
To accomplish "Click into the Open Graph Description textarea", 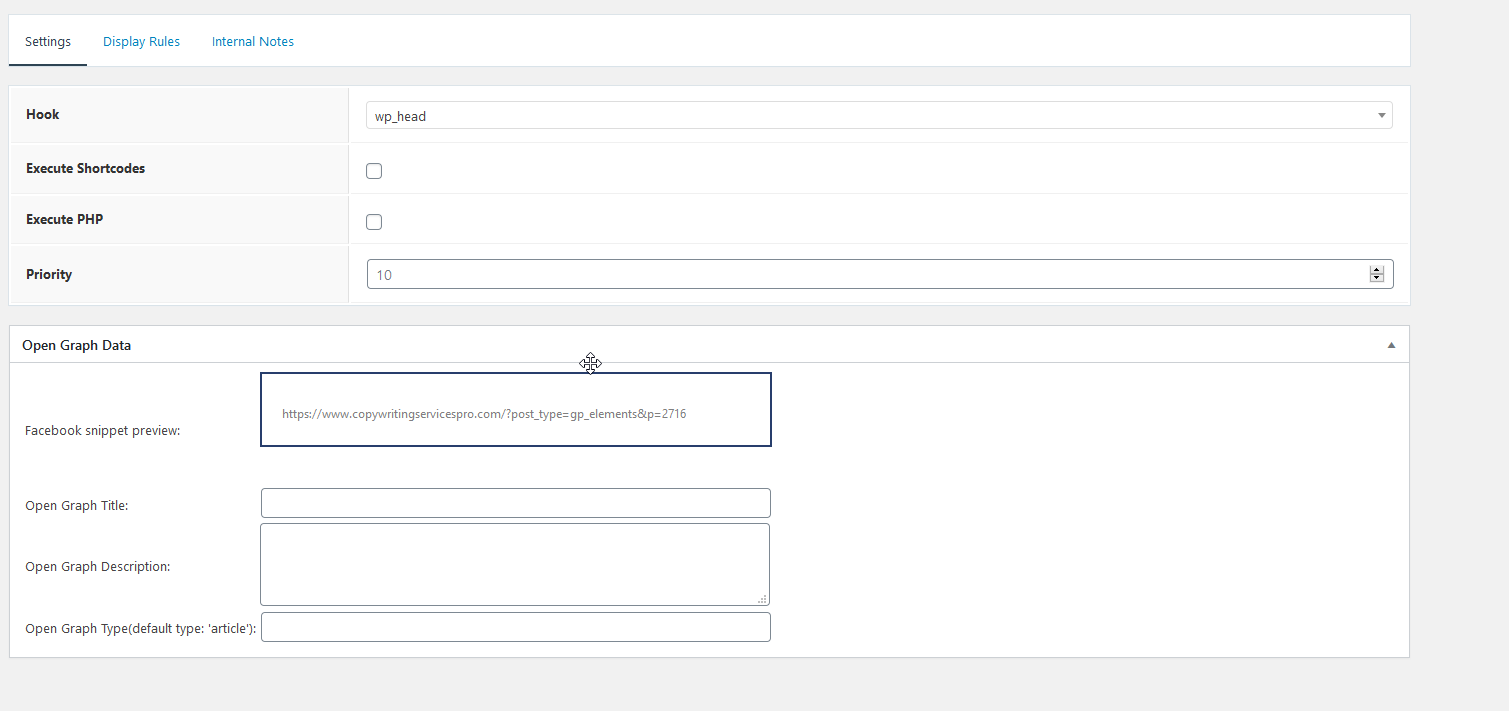I will tap(515, 564).
